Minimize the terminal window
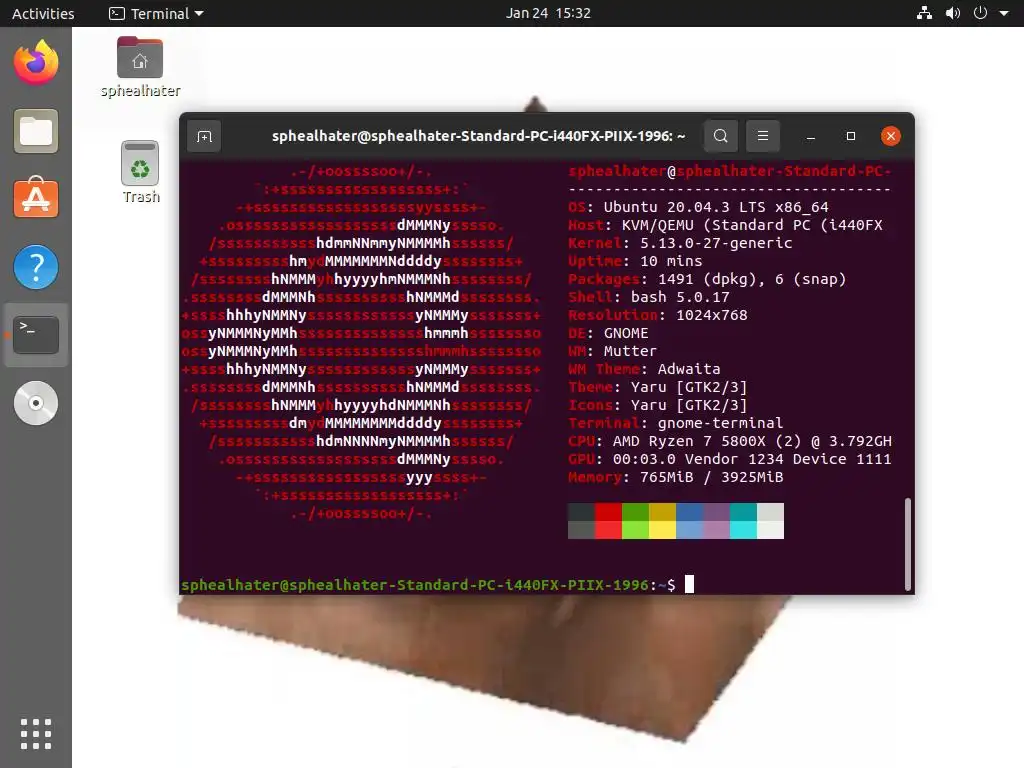 pyautogui.click(x=810, y=136)
